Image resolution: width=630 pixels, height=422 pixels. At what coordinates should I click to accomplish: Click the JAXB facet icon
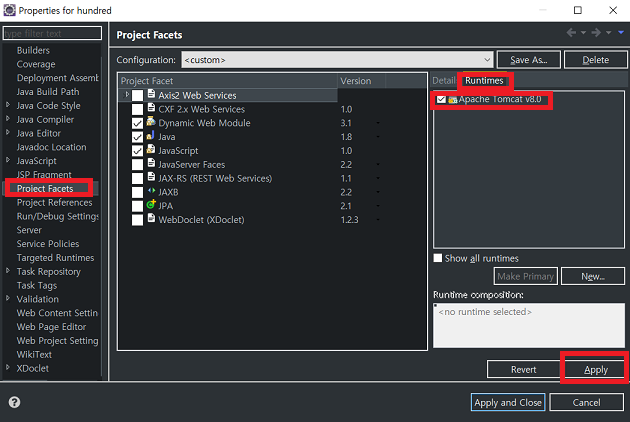(x=151, y=191)
